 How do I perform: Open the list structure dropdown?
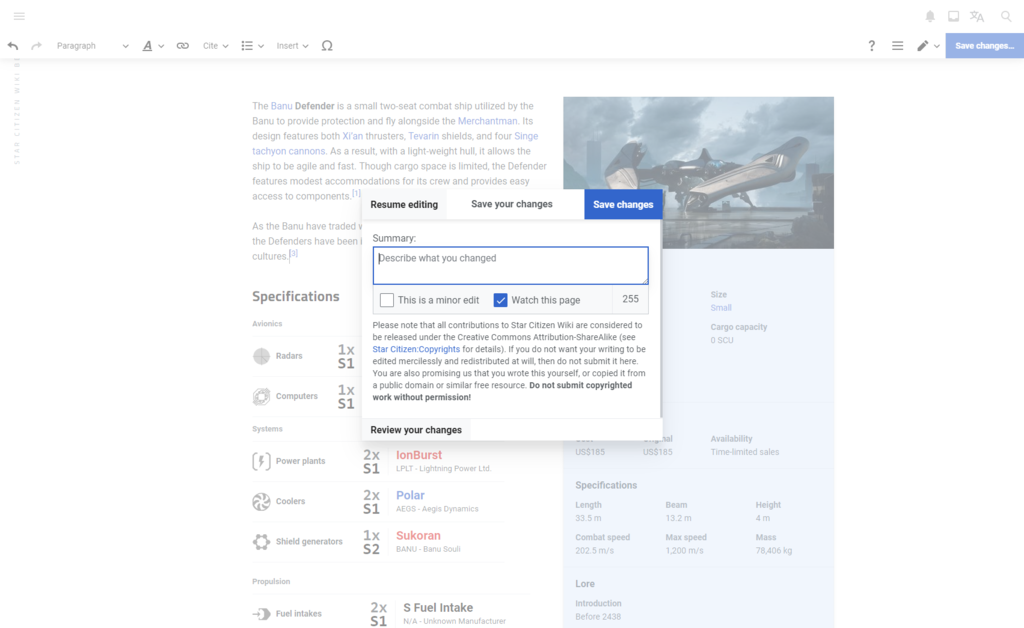tap(252, 46)
